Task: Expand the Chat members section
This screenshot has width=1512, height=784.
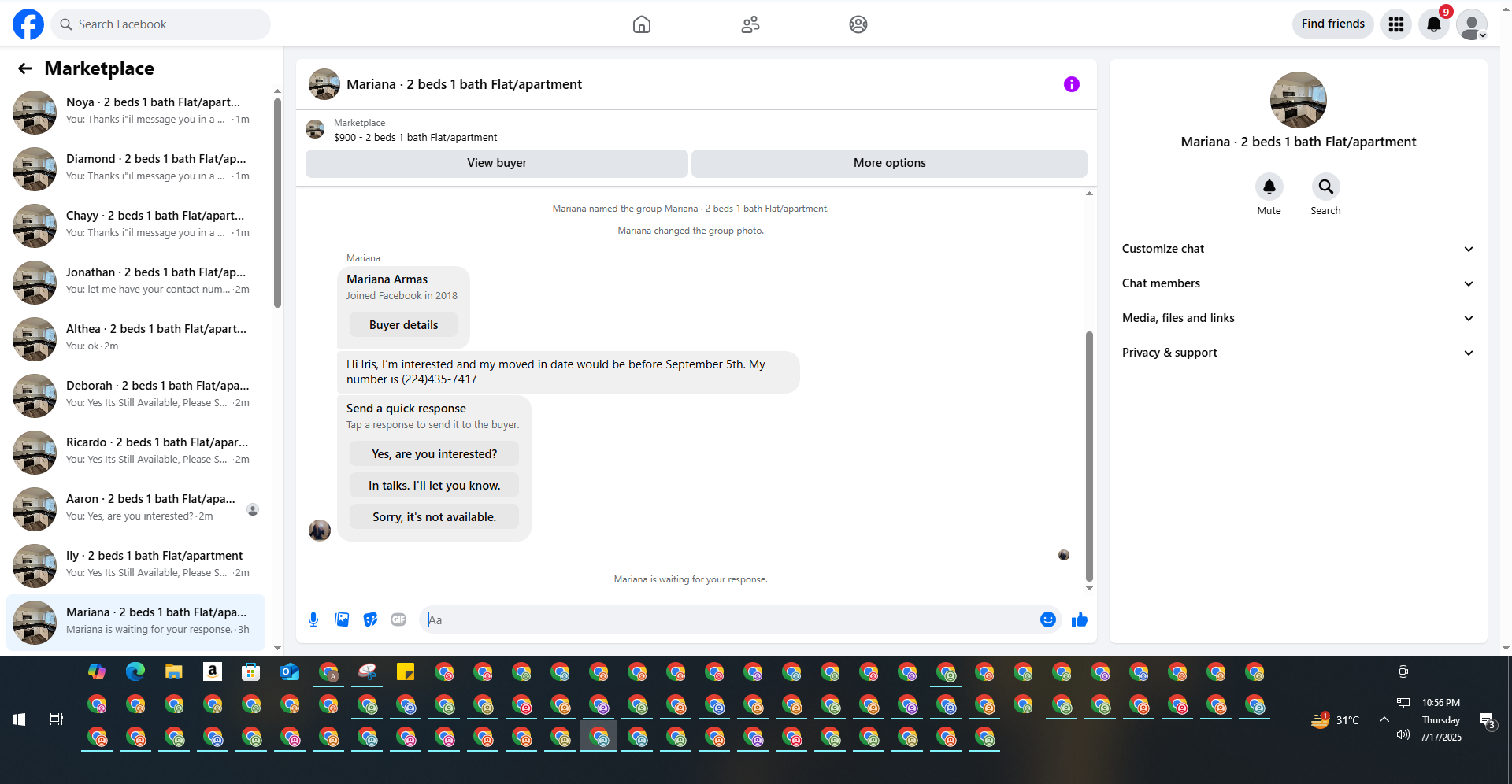Action: pyautogui.click(x=1298, y=283)
